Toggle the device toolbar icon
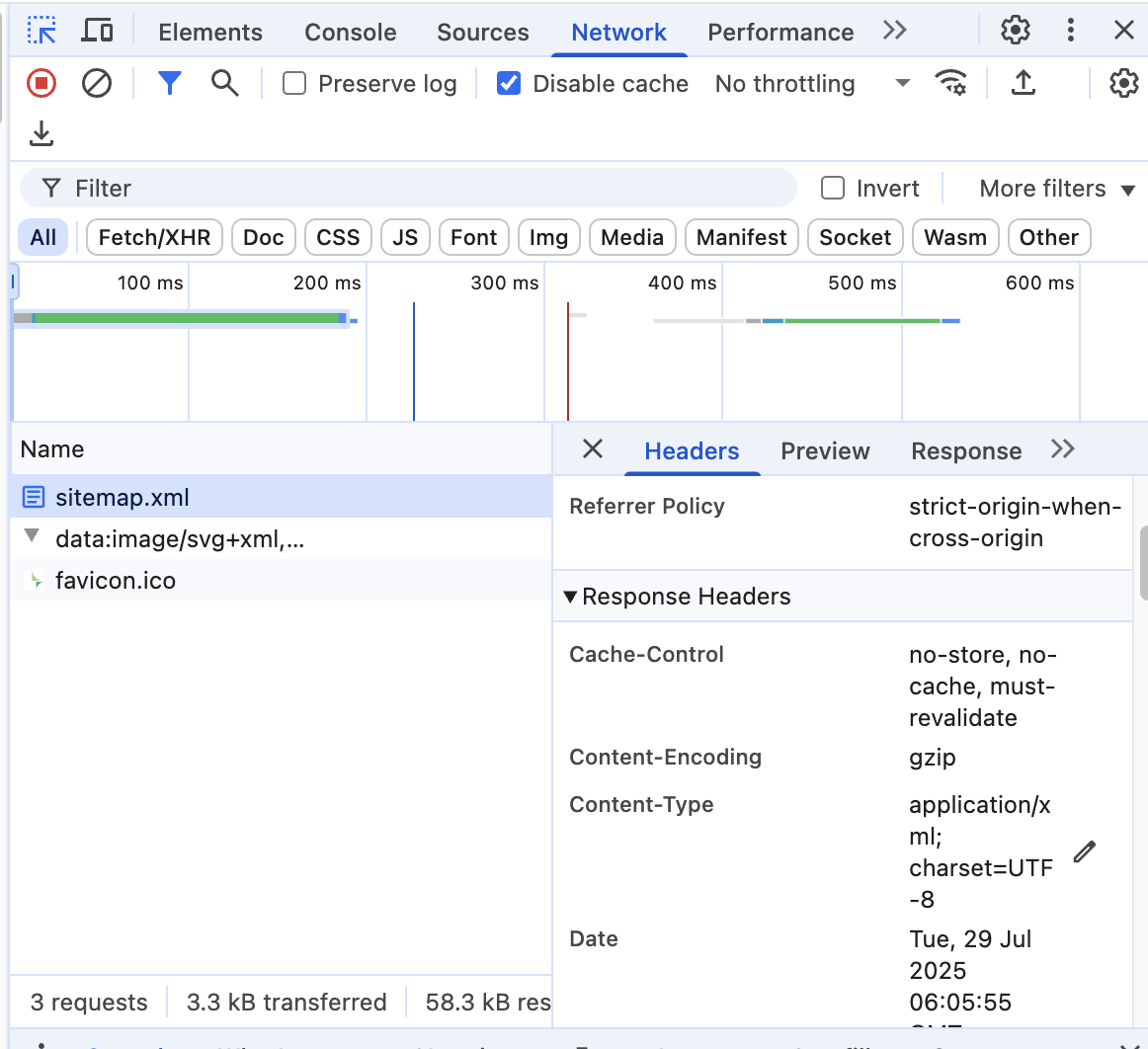 pyautogui.click(x=97, y=32)
